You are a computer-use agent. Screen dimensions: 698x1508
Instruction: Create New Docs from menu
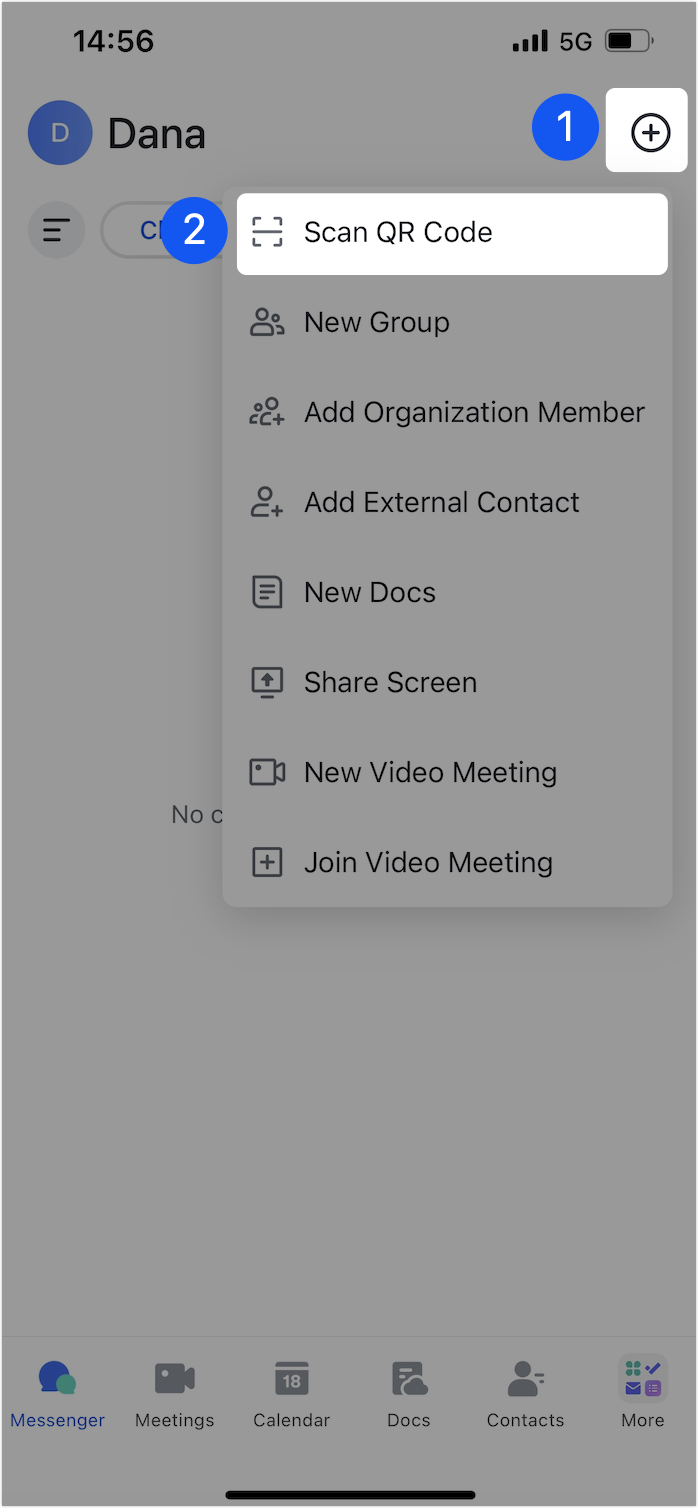369,593
